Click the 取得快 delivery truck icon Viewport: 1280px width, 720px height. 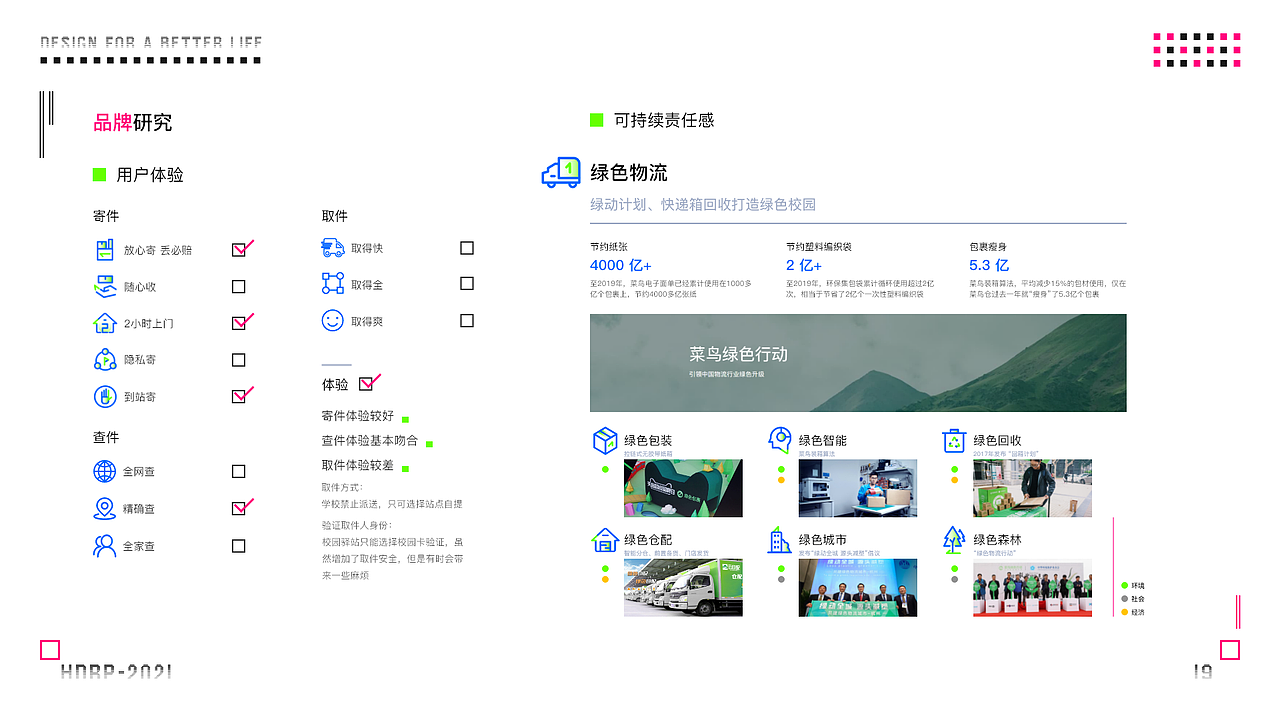click(x=333, y=247)
